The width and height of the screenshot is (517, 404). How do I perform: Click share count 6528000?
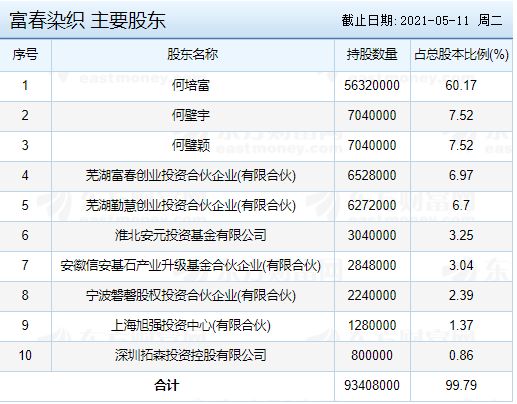[x=372, y=175]
